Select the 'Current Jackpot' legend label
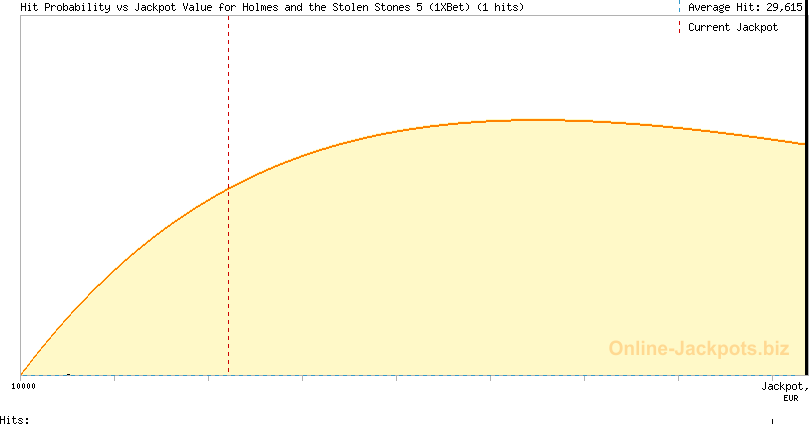Viewport: 810px width, 425px height. coord(732,27)
